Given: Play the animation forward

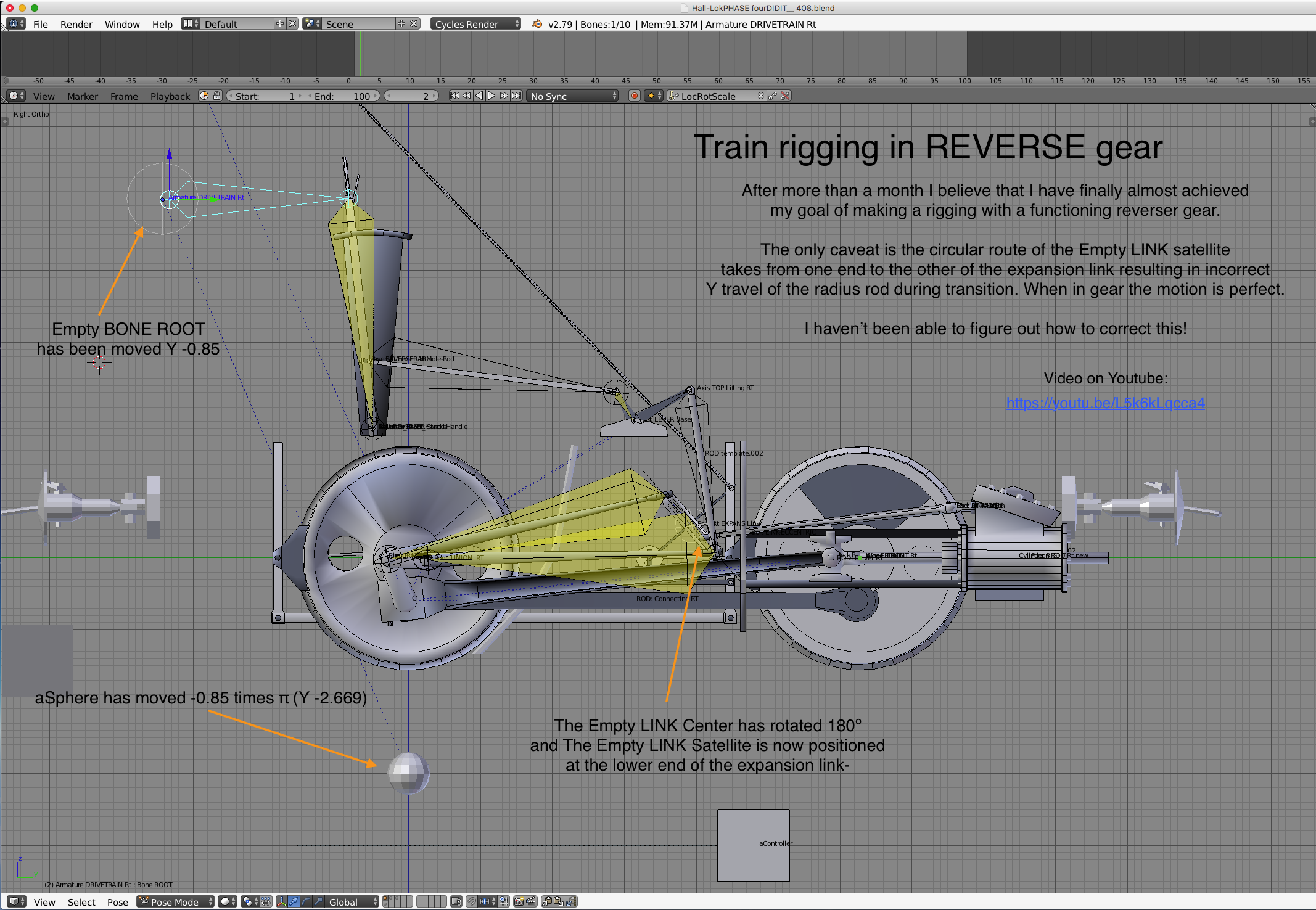Looking at the screenshot, I should 491,96.
